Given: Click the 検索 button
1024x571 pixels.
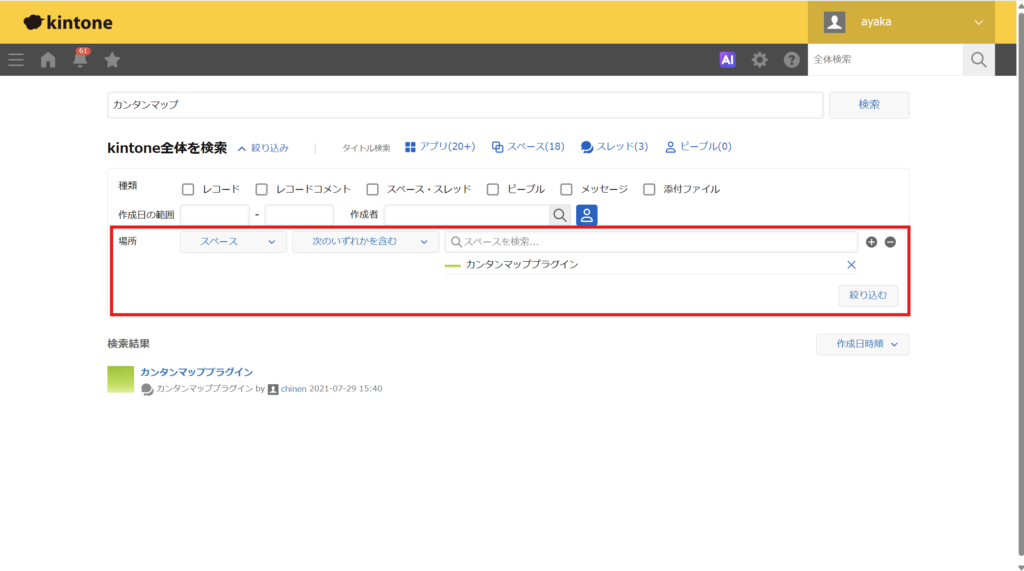Looking at the screenshot, I should [869, 105].
